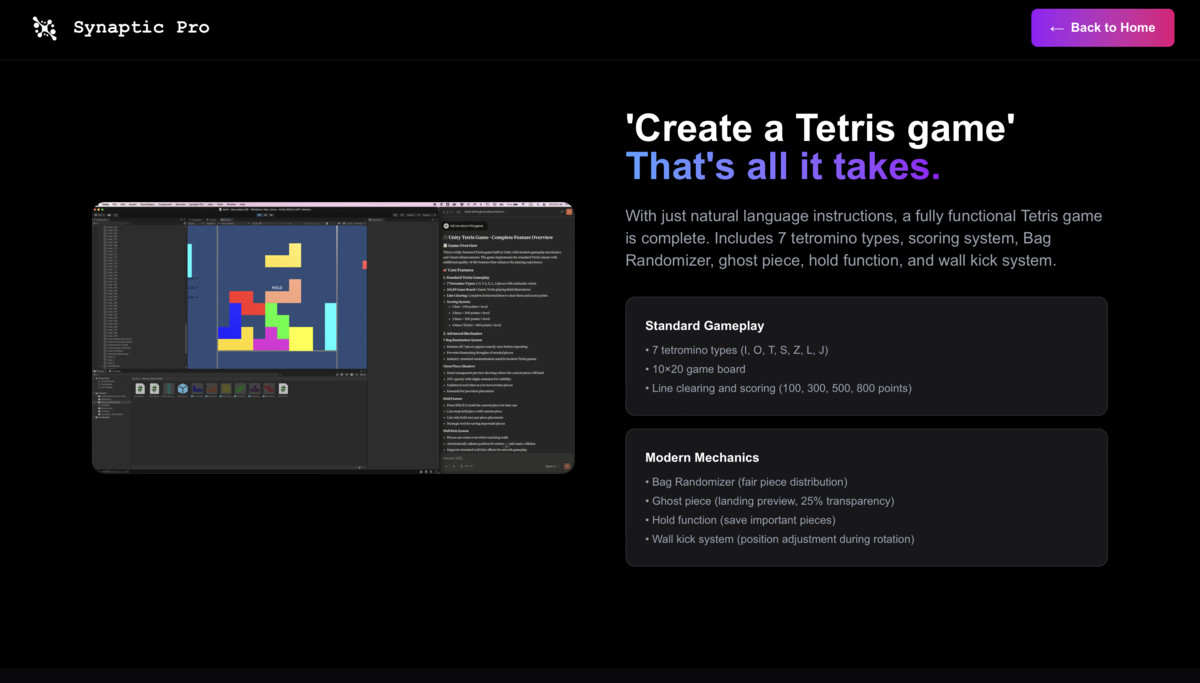Select the purple T-piece prefab icon

pyautogui.click(x=255, y=388)
